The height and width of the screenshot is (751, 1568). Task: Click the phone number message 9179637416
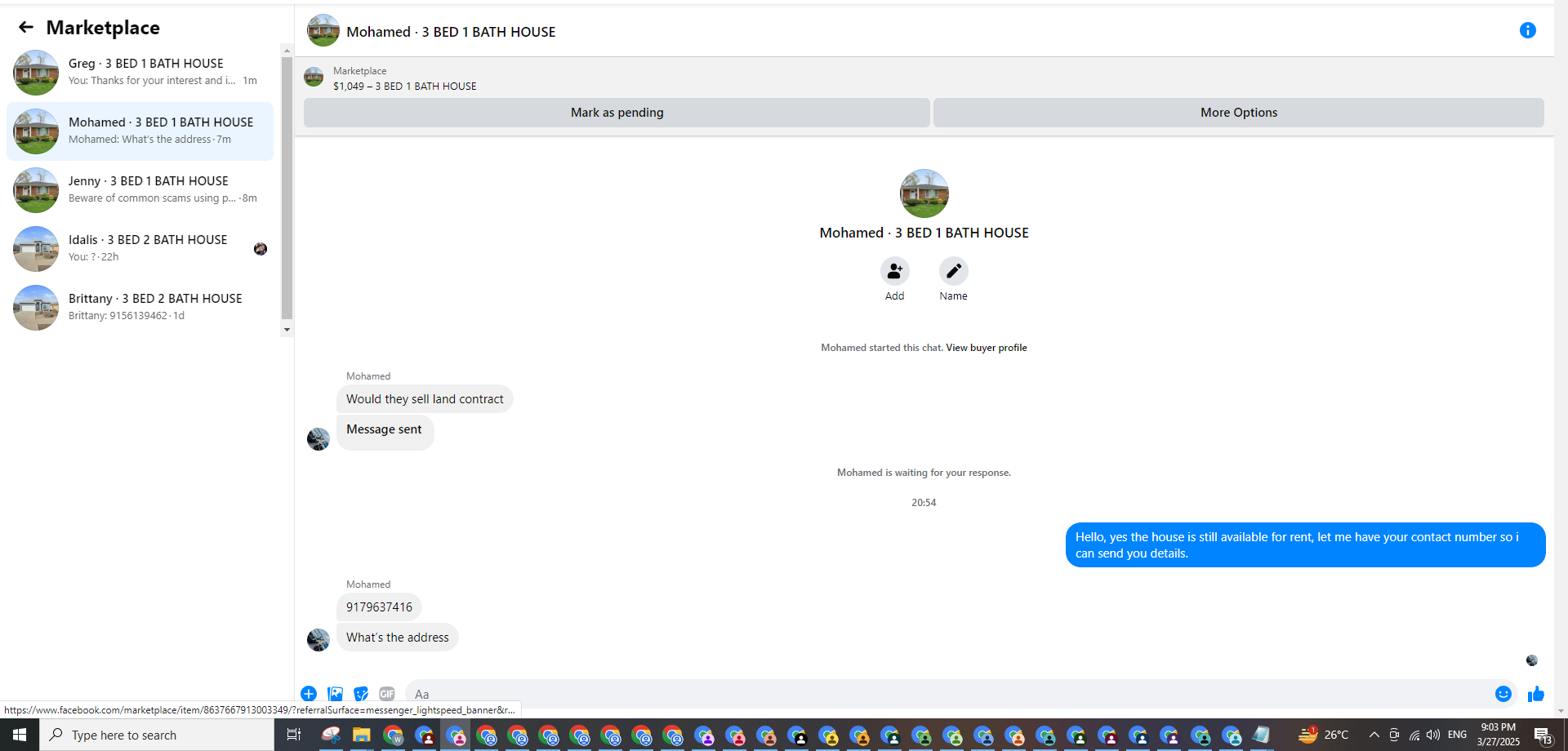[x=380, y=607]
